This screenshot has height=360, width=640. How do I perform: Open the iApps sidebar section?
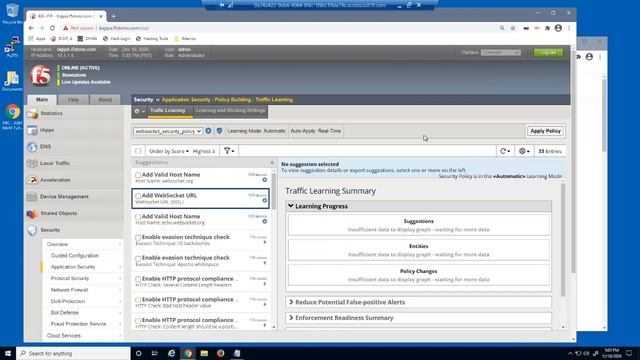47,130
